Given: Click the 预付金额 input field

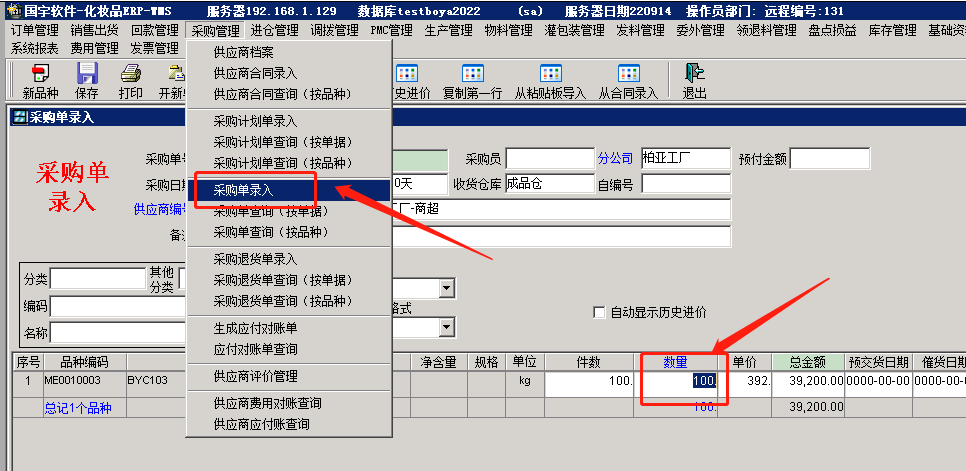Looking at the screenshot, I should [829, 158].
